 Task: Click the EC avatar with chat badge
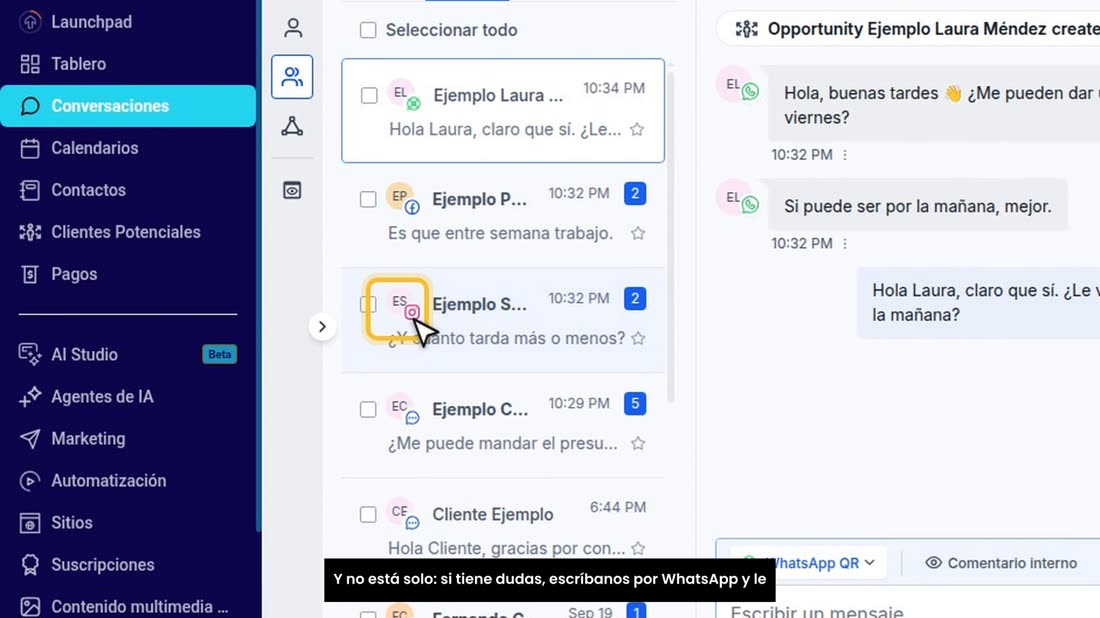click(402, 409)
